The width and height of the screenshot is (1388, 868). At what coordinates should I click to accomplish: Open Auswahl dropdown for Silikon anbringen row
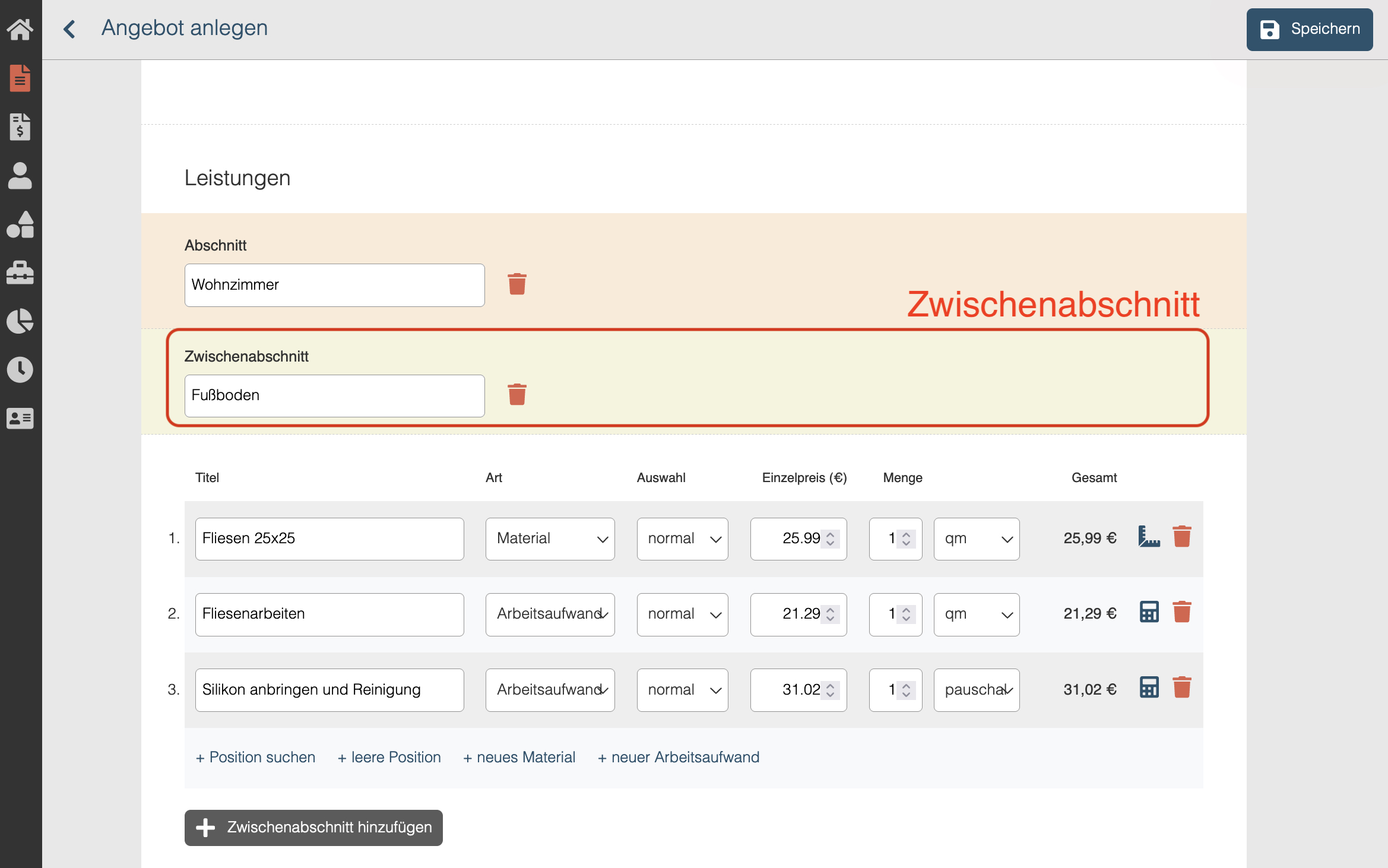683,690
